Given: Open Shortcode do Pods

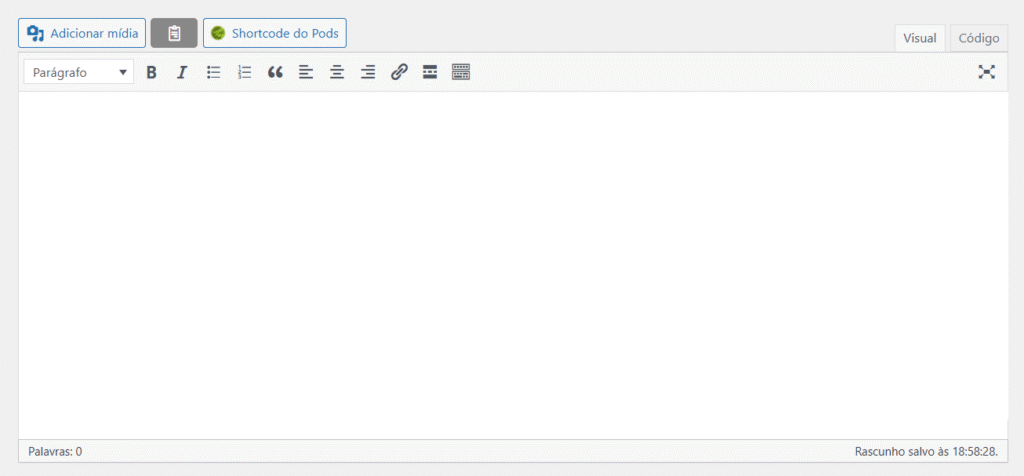Looking at the screenshot, I should click(275, 33).
